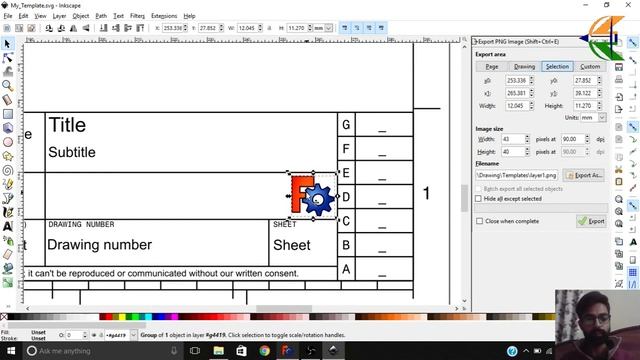
Task: Set export area to Drawing
Action: point(524,67)
